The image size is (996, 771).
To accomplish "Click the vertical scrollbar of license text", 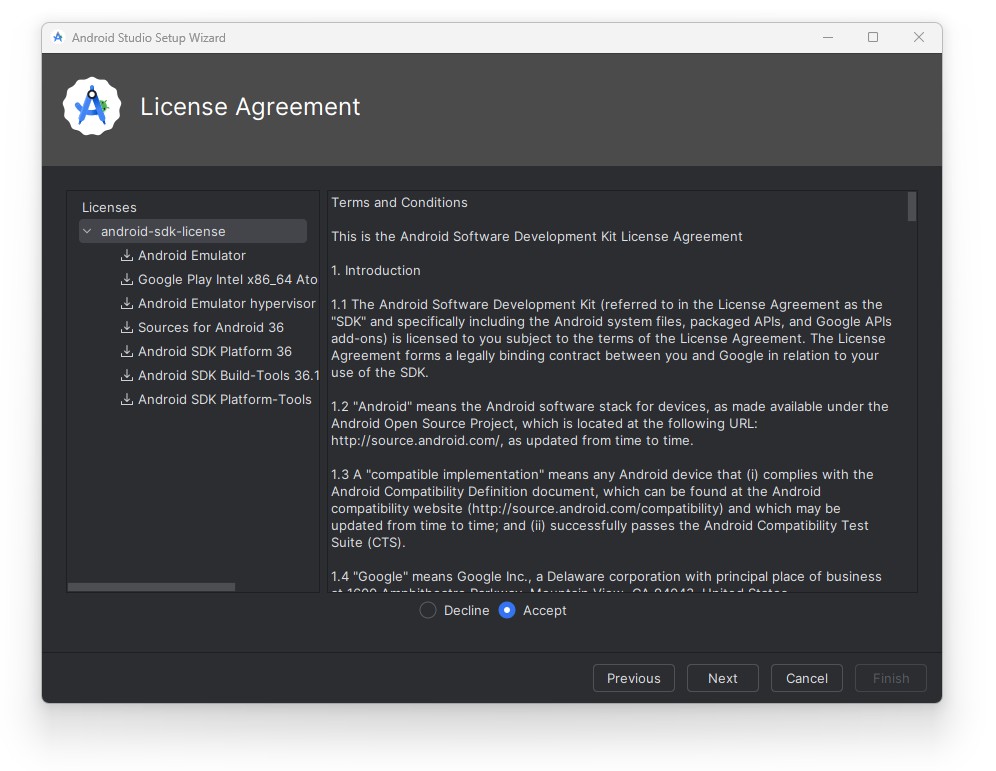I will [x=911, y=206].
